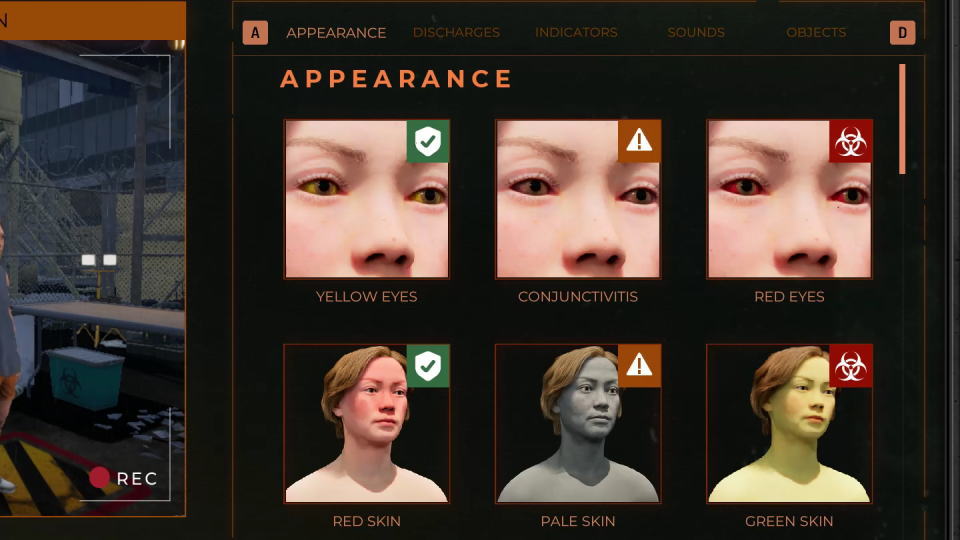Click the orange warning badge on Conjunctivitis

tap(639, 141)
